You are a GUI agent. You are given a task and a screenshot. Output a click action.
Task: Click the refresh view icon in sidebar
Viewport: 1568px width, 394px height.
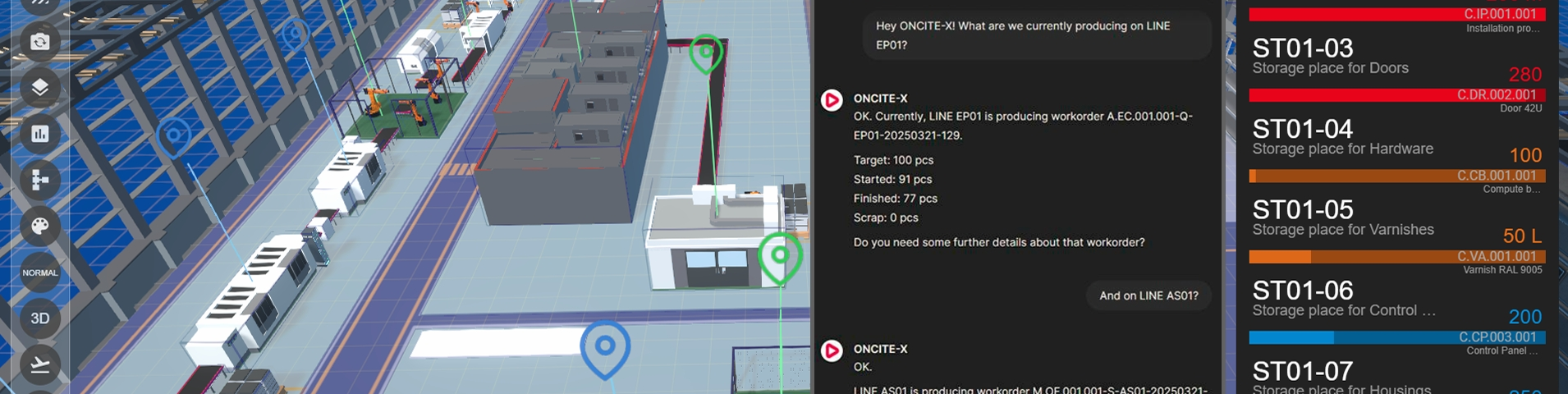pos(39,42)
